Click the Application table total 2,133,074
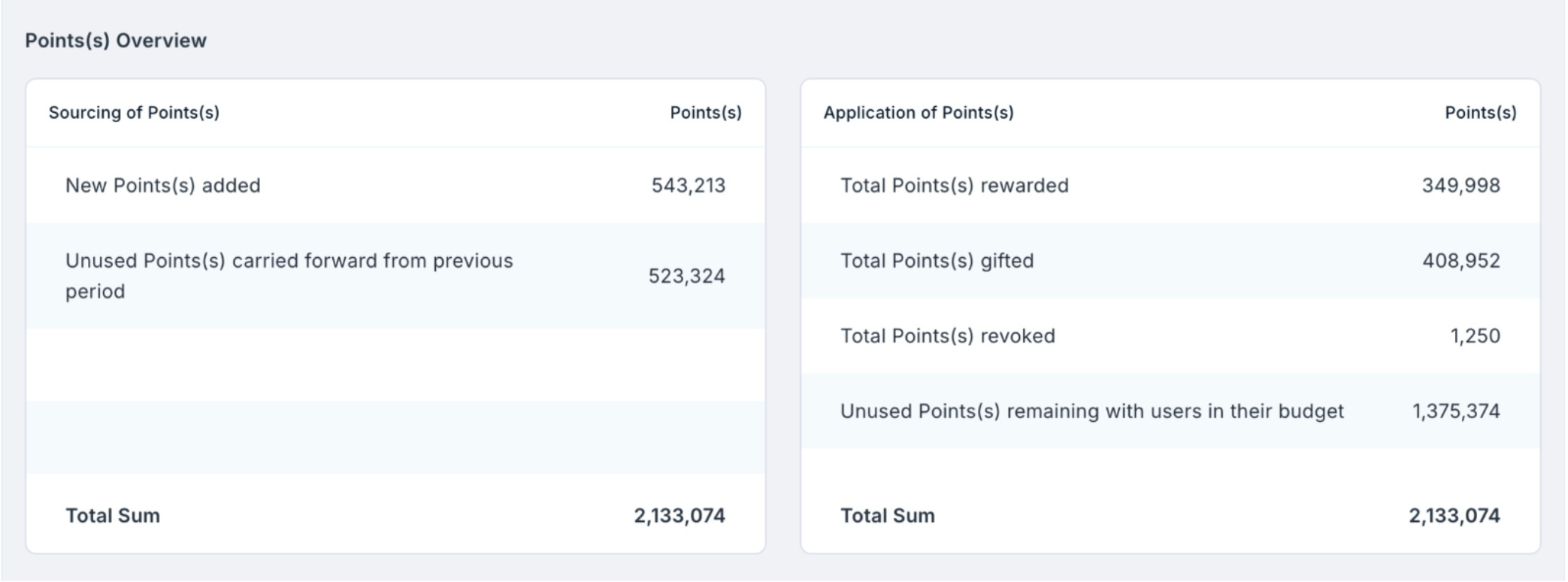Image resolution: width=1568 pixels, height=582 pixels. coord(1454,516)
